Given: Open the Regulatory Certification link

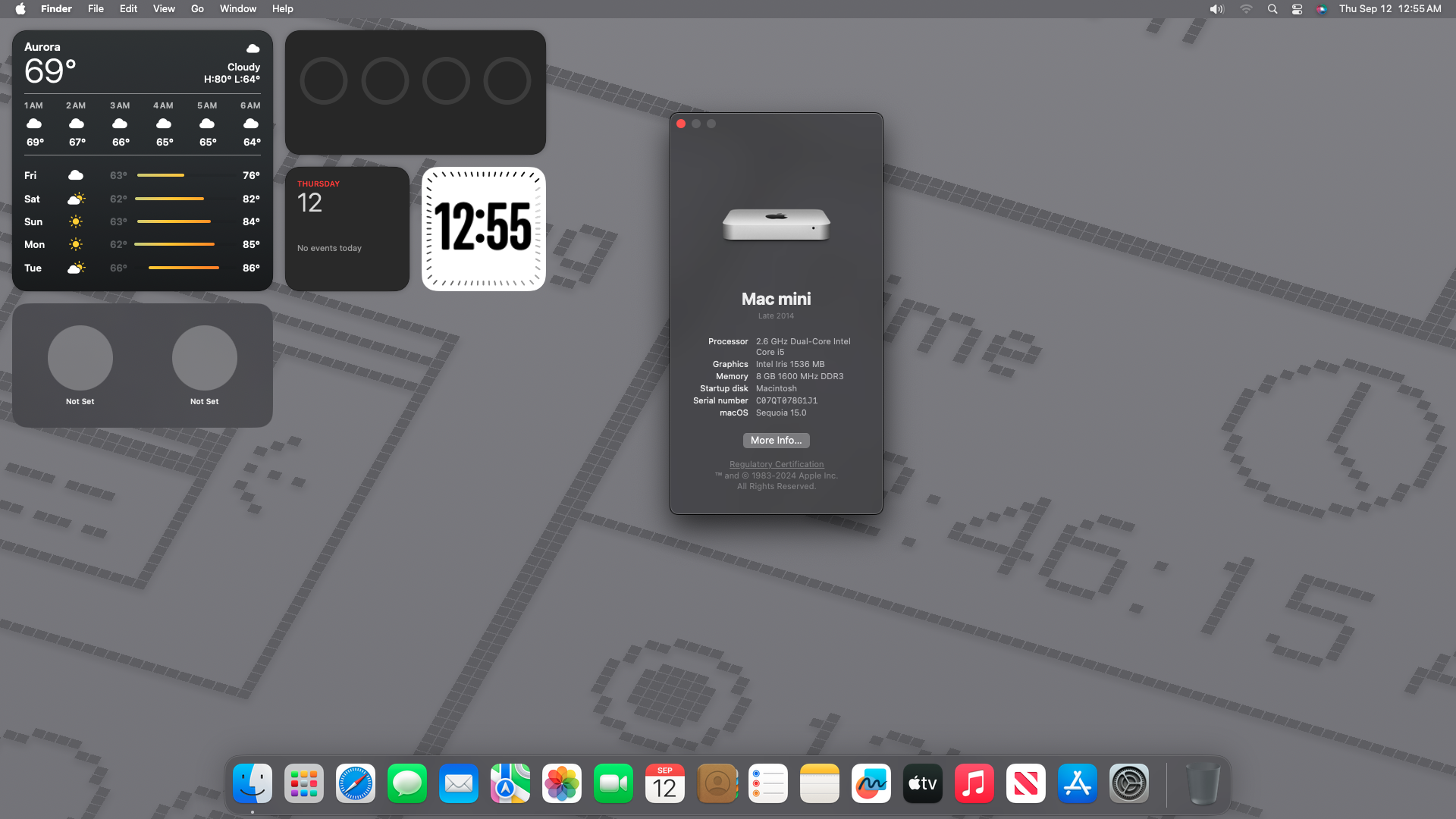Looking at the screenshot, I should click(x=776, y=464).
